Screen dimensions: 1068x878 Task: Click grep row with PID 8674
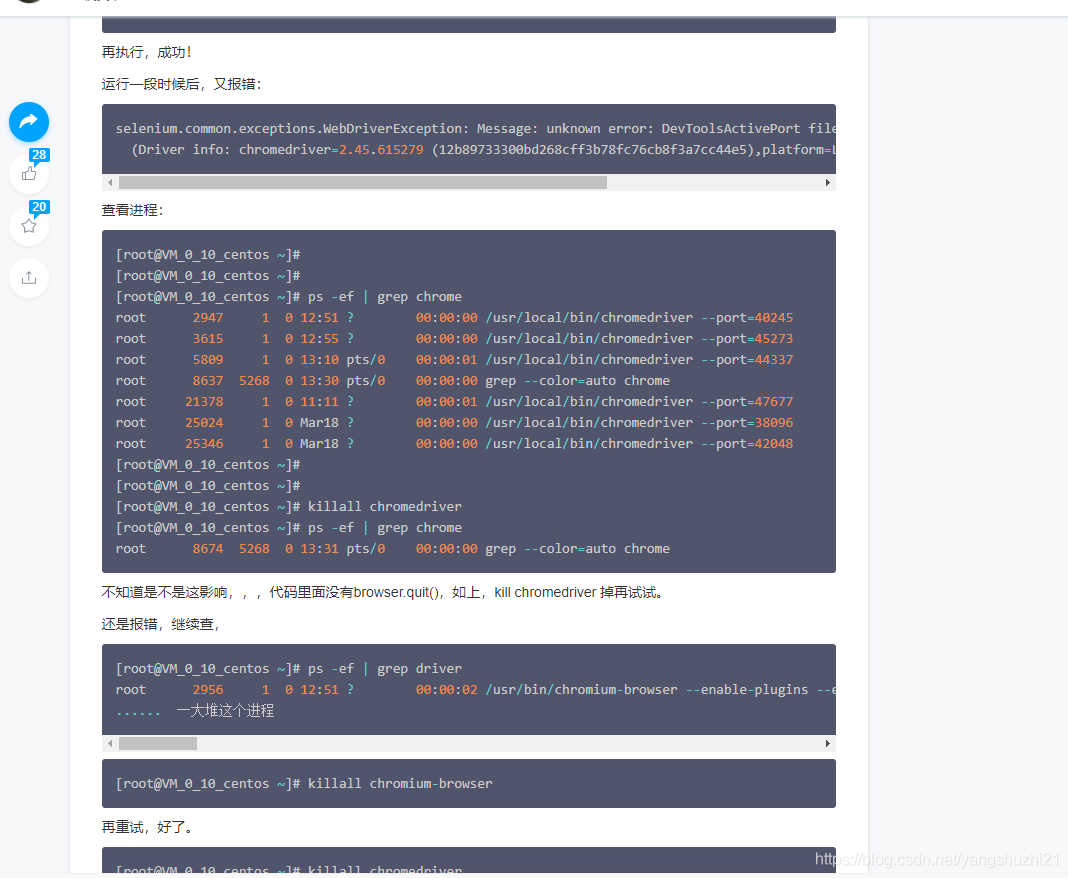click(393, 548)
